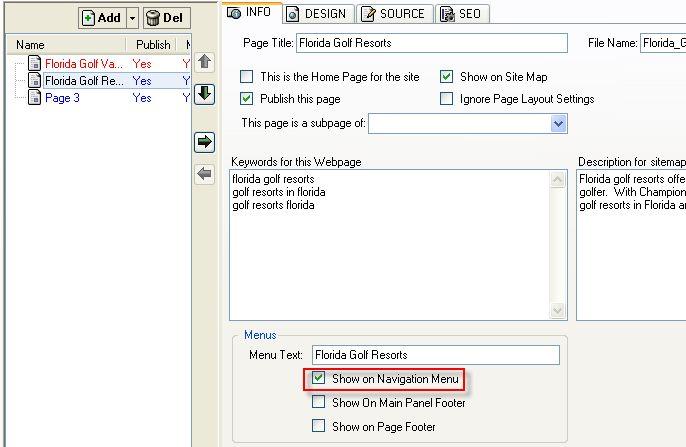686x447 pixels.
Task: Click the outdent left arrow icon
Action: pos(204,174)
